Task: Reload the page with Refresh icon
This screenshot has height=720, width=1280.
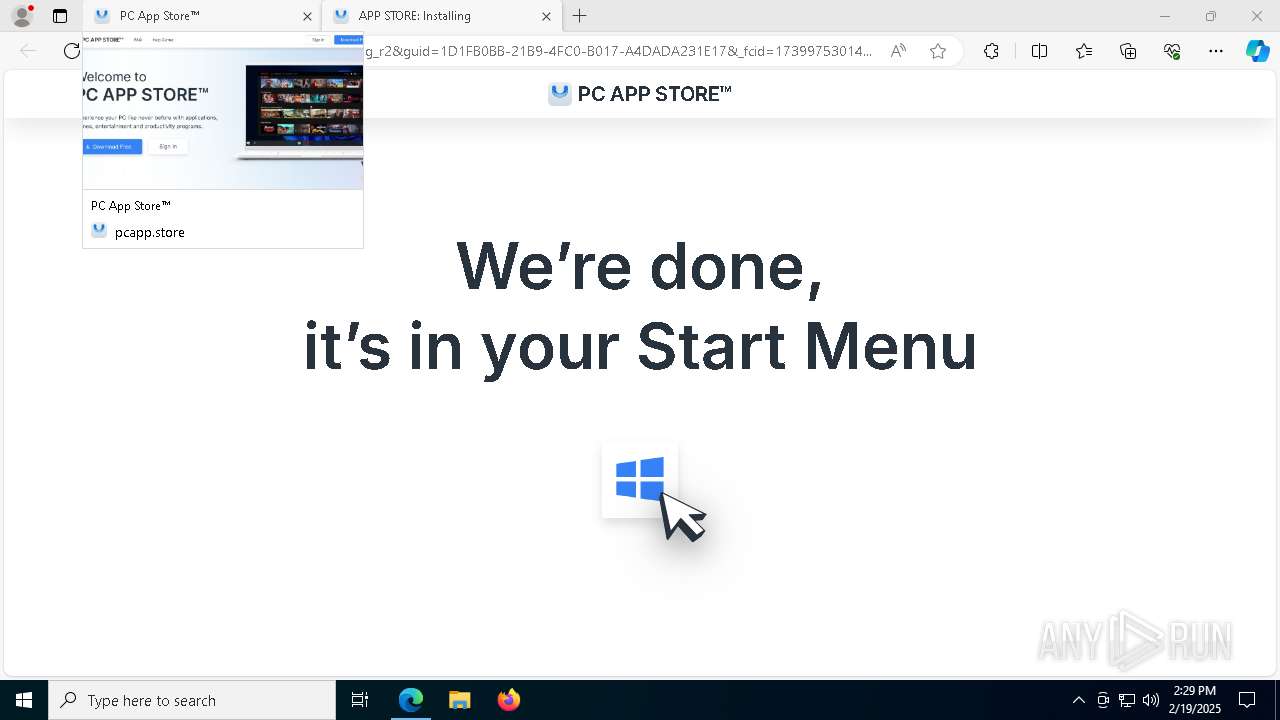Action: 71,51
